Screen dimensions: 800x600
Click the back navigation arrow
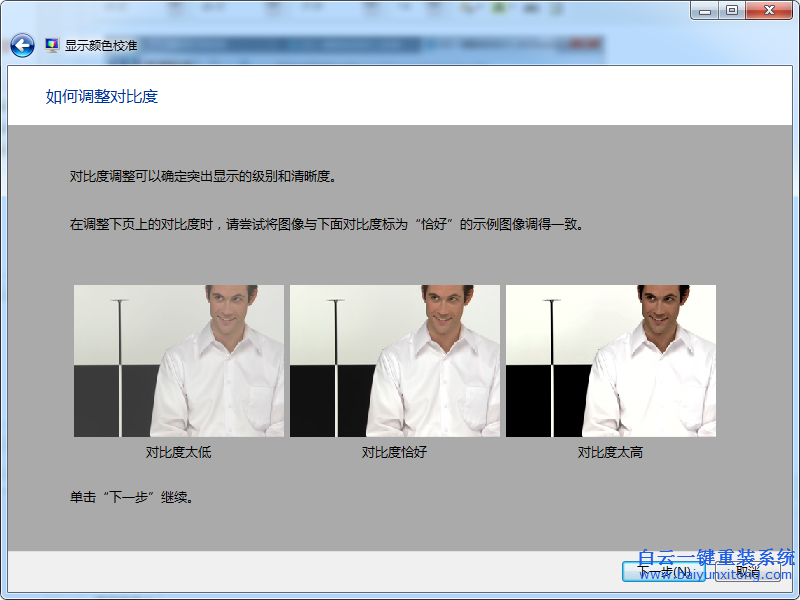click(x=20, y=44)
